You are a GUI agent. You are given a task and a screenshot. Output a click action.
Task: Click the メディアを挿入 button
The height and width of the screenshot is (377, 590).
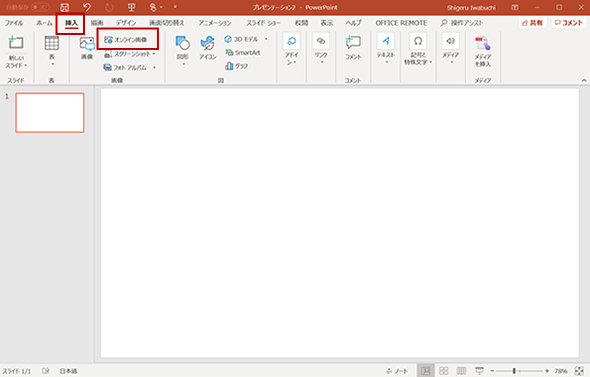pos(483,52)
